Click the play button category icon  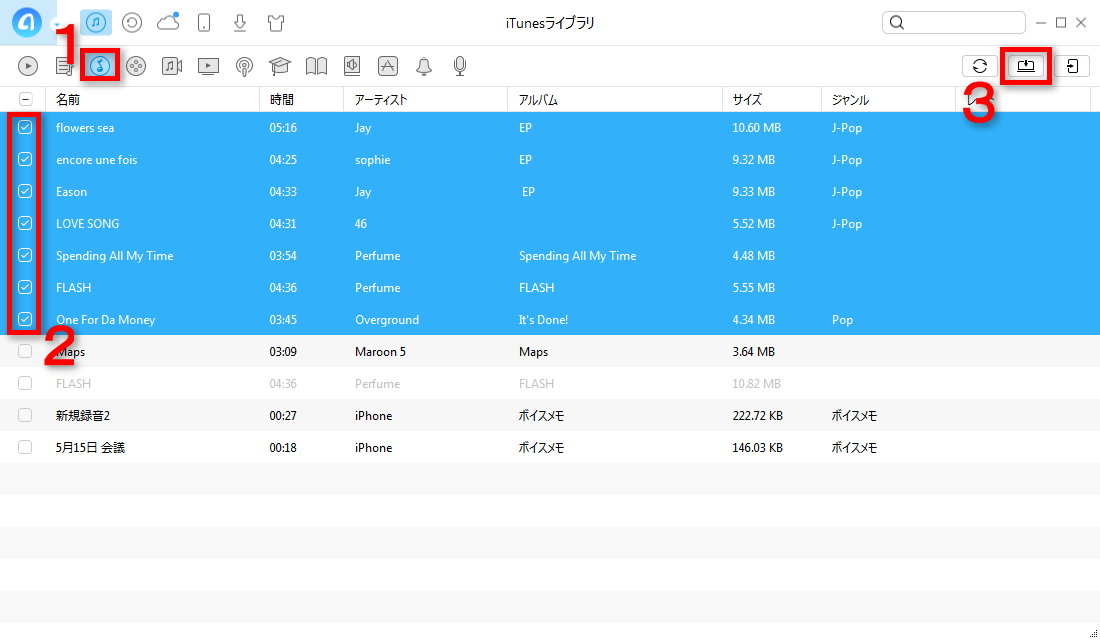28,66
